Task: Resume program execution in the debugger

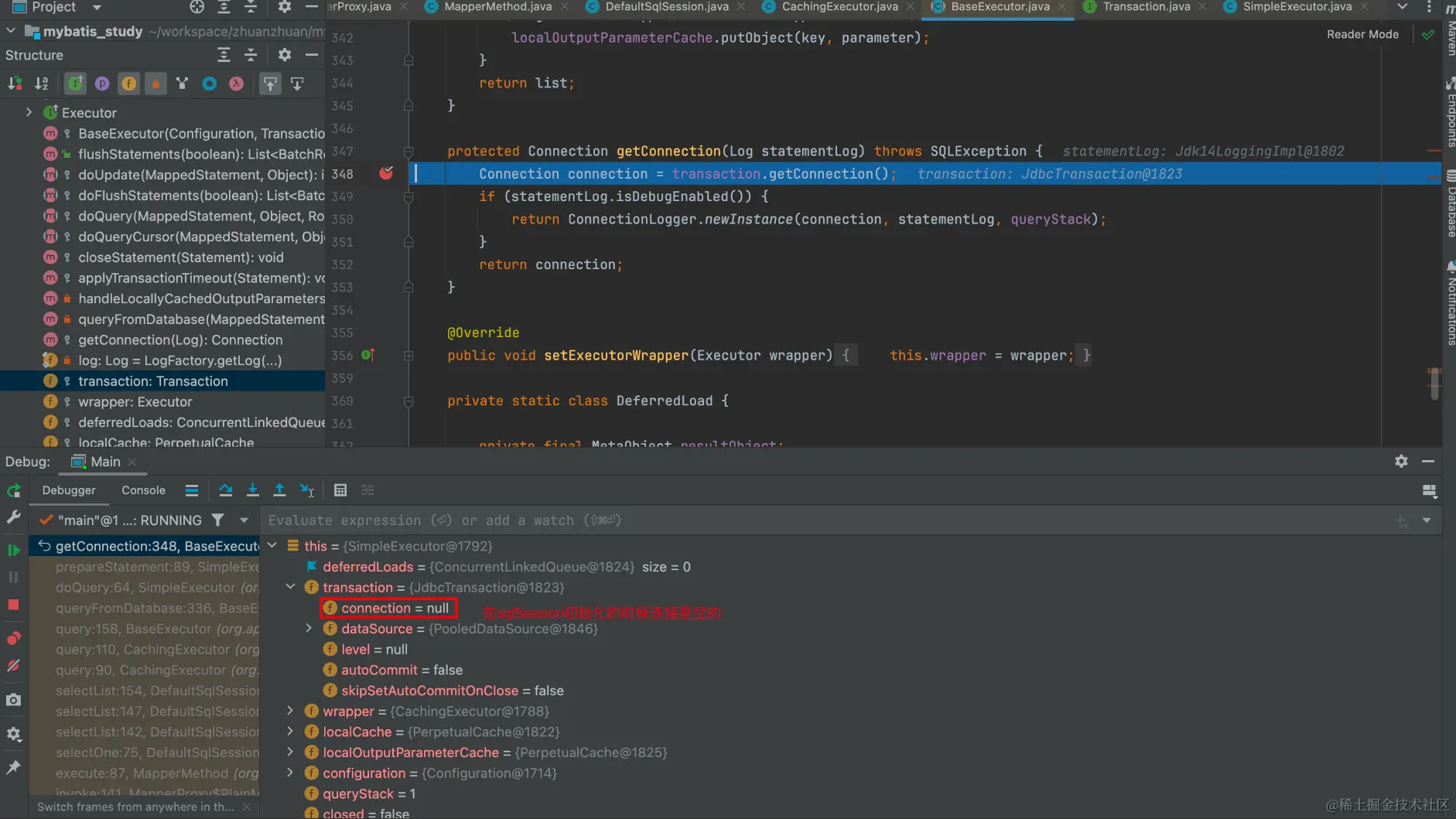Action: pos(14,550)
